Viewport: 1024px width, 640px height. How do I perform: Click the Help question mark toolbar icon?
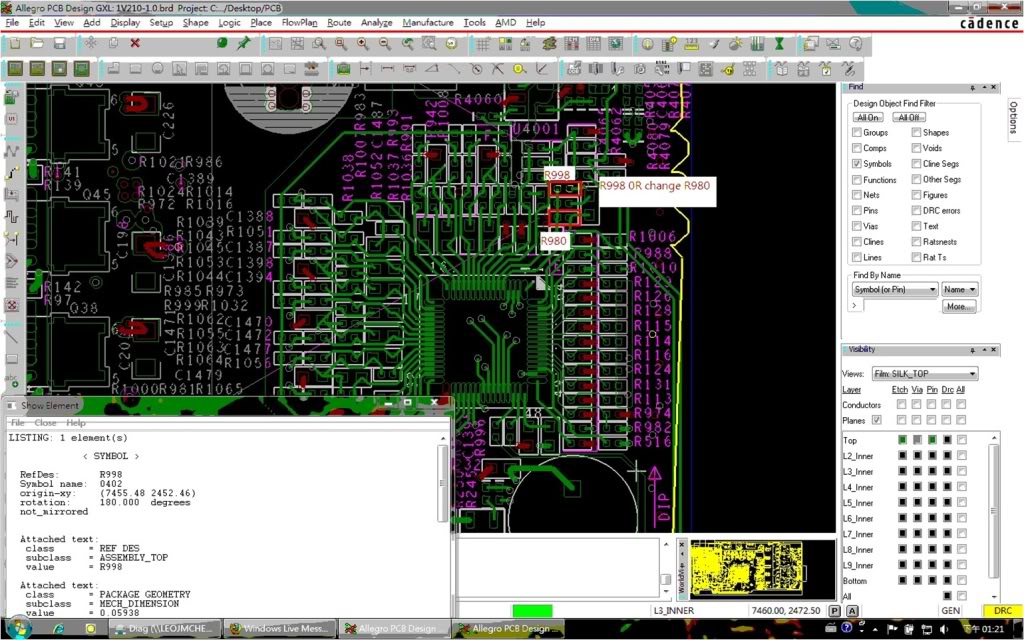click(857, 44)
